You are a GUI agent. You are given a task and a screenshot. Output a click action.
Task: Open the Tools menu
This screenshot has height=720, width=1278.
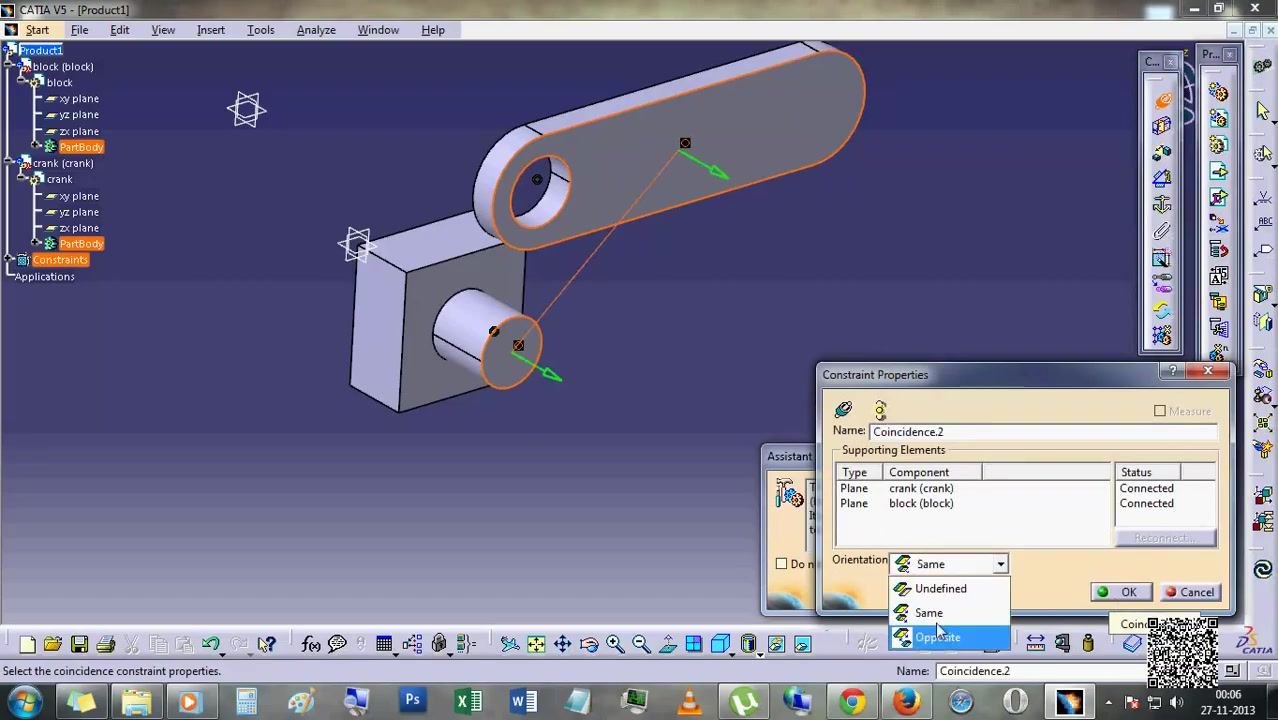pyautogui.click(x=261, y=30)
